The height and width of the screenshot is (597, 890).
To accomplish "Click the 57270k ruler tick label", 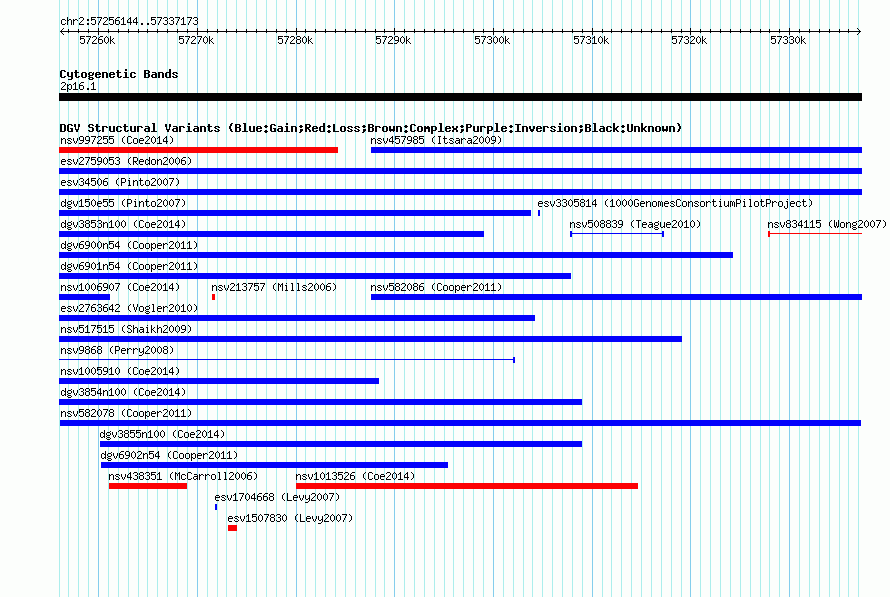I will [196, 40].
